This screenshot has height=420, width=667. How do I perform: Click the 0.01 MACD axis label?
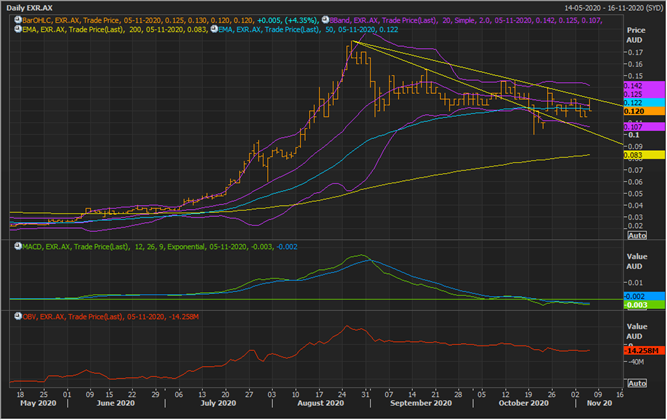pyautogui.click(x=635, y=283)
